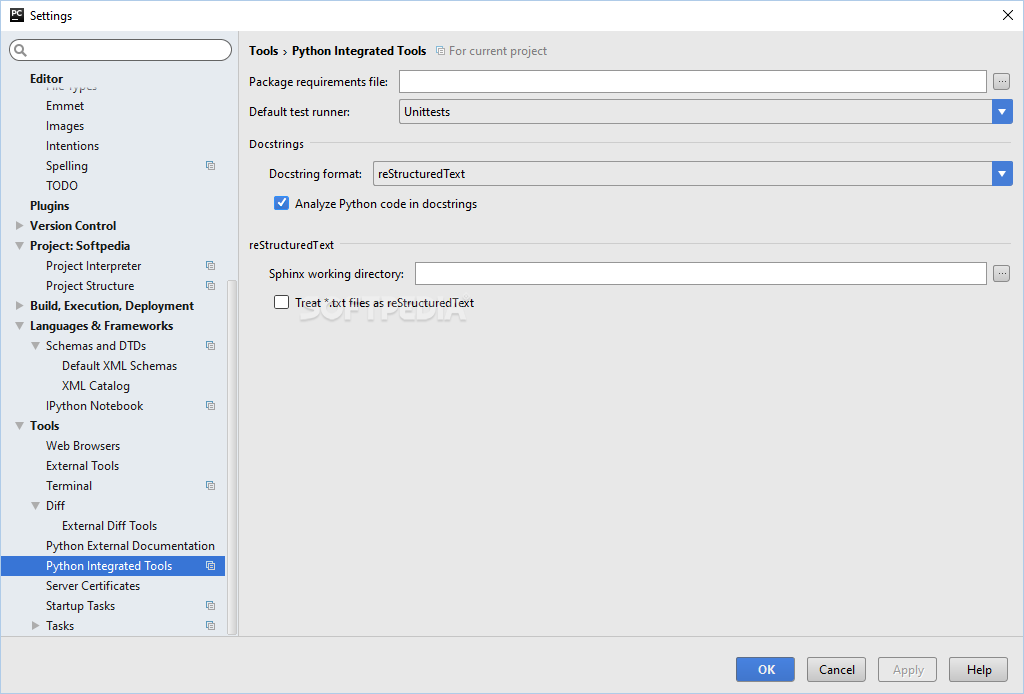Screen dimensions: 1024x694
Task: Click the project-level icon beside Python Integrated Tools
Action: point(210,566)
